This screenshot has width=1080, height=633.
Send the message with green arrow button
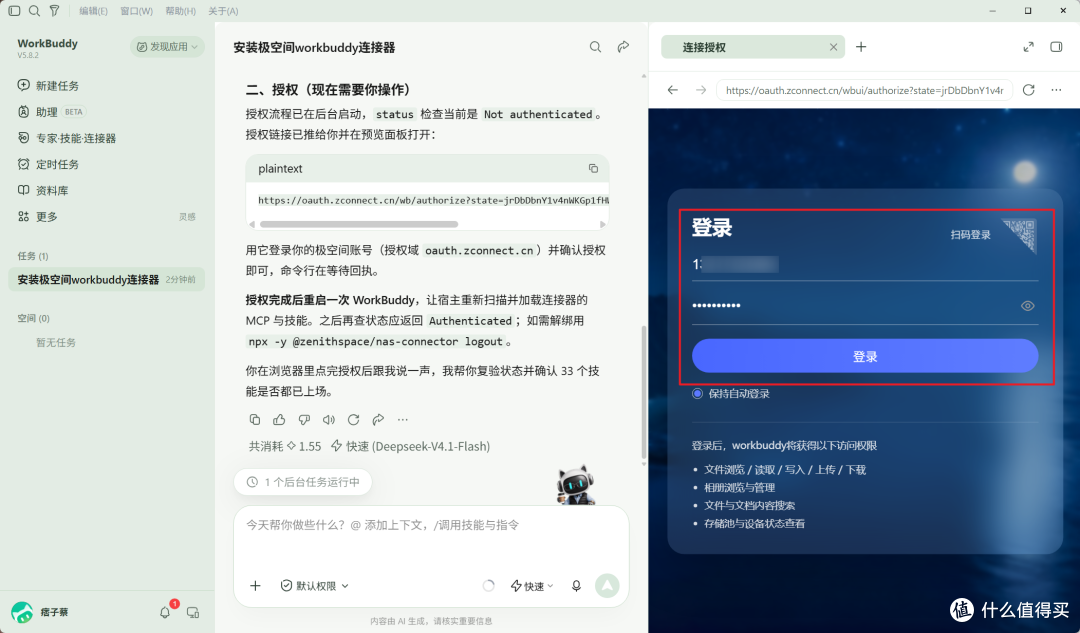point(607,585)
